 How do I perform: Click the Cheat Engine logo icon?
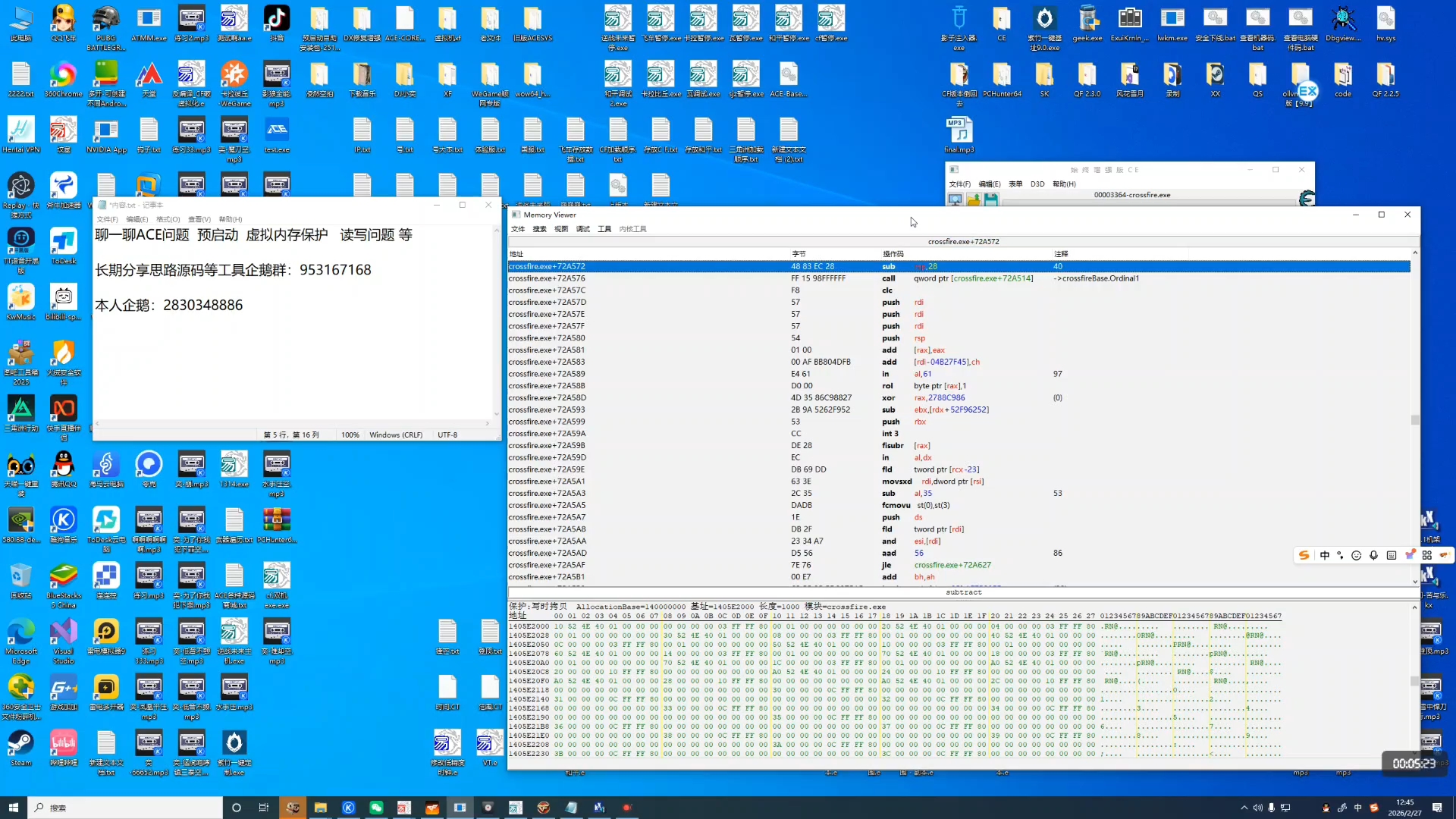[x=1307, y=199]
